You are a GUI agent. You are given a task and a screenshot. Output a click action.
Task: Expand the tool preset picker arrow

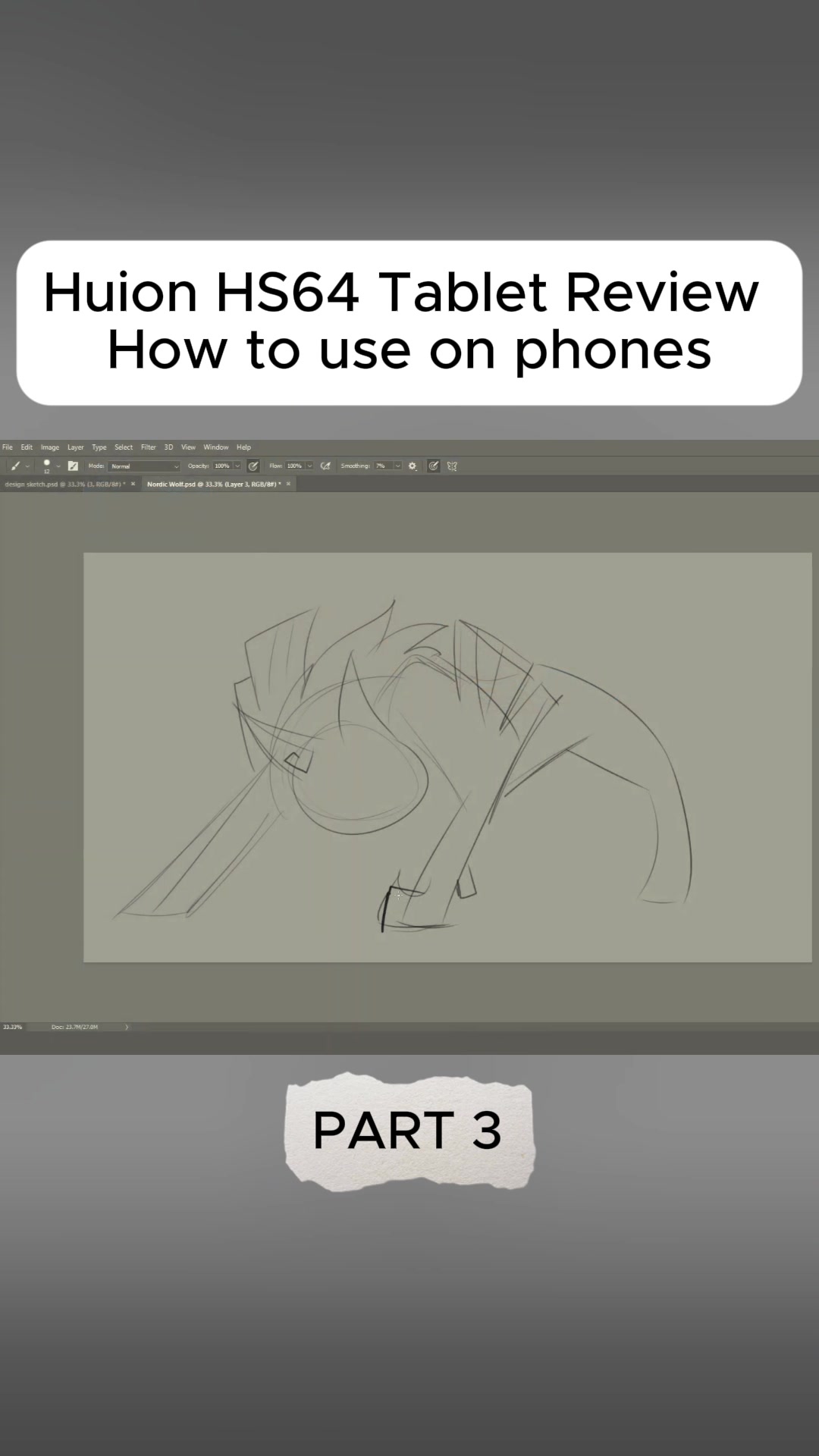click(x=28, y=466)
